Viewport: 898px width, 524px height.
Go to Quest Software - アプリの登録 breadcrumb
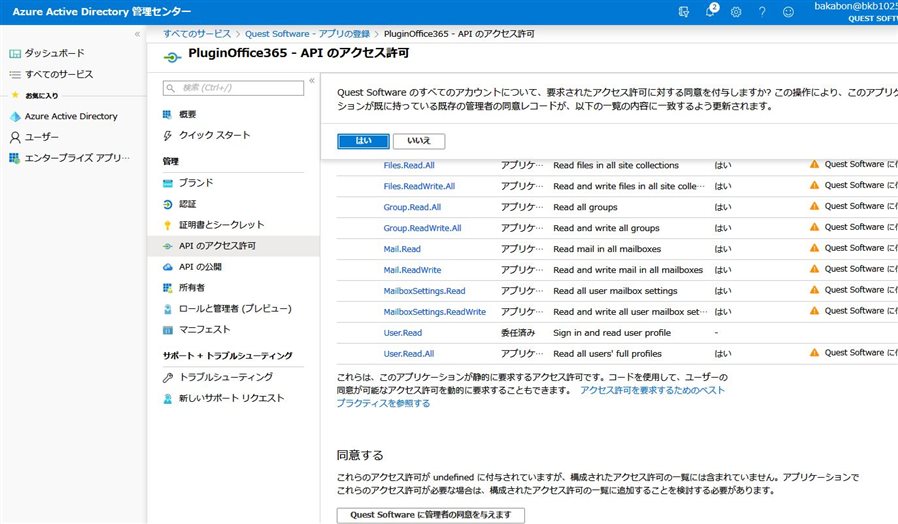point(307,34)
